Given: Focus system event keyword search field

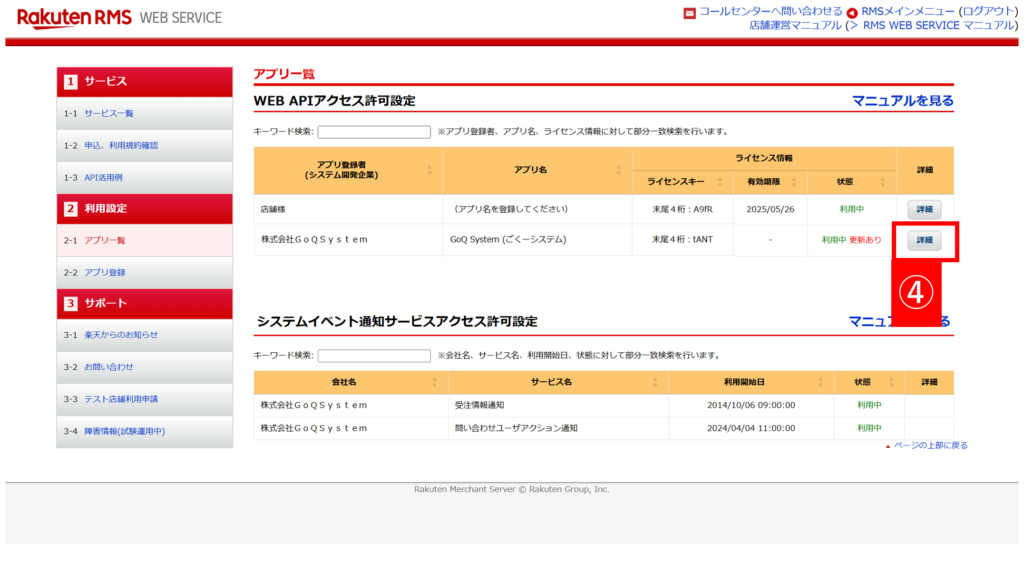Looking at the screenshot, I should (x=374, y=356).
